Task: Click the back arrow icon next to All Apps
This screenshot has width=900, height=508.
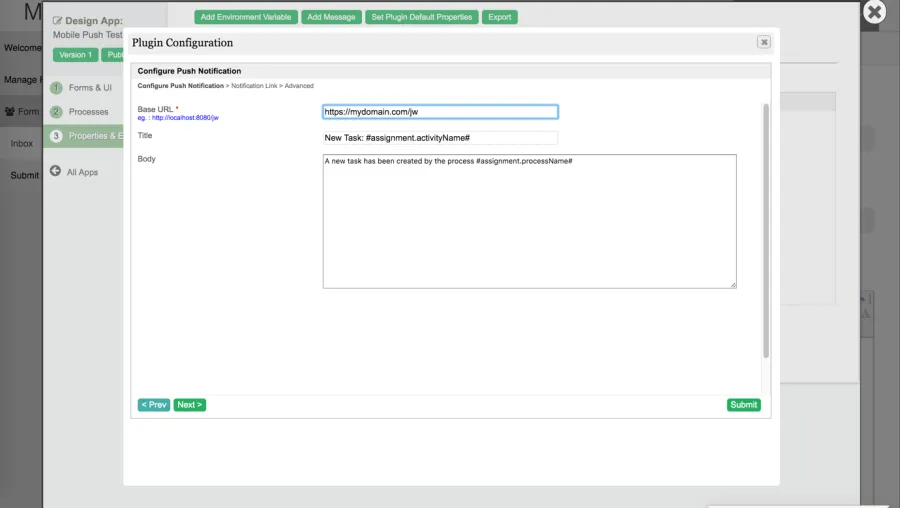Action: click(55, 171)
